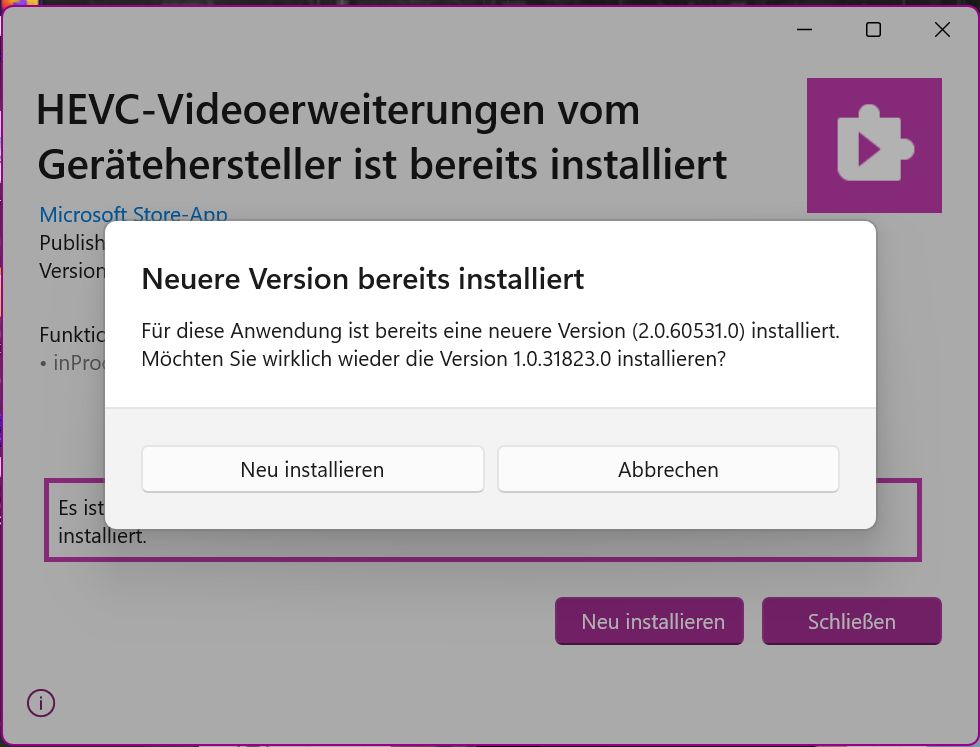Image resolution: width=980 pixels, height=747 pixels.
Task: Click the Publisher label under the link
Action: click(x=72, y=243)
